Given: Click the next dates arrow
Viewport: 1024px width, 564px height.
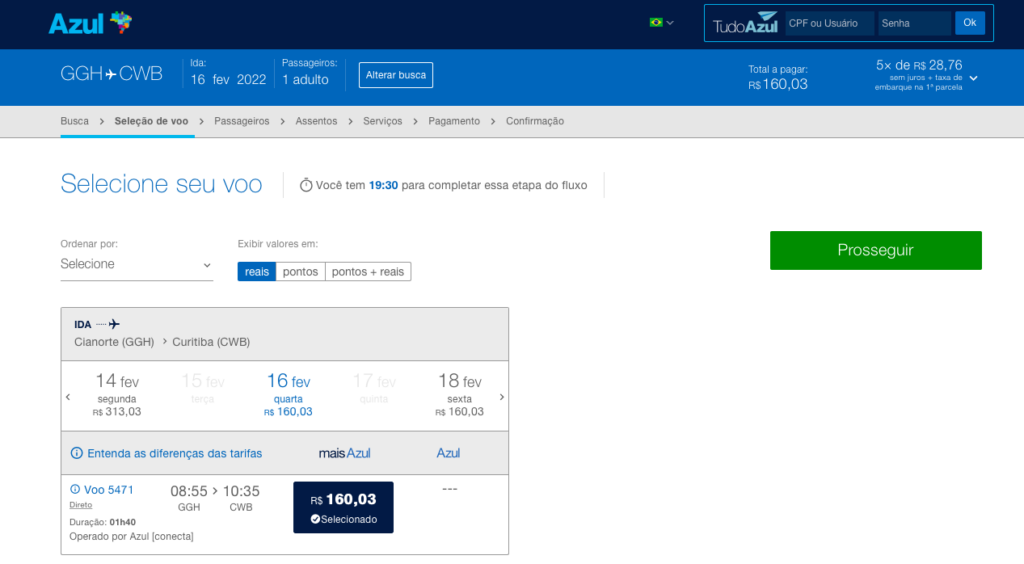Looking at the screenshot, I should [x=501, y=397].
